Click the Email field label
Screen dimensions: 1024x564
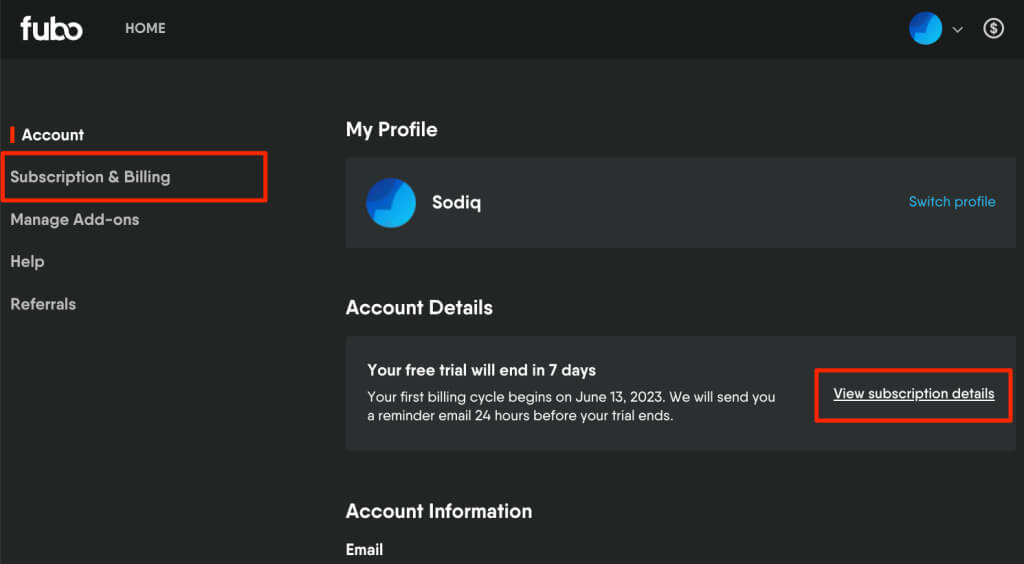click(364, 549)
